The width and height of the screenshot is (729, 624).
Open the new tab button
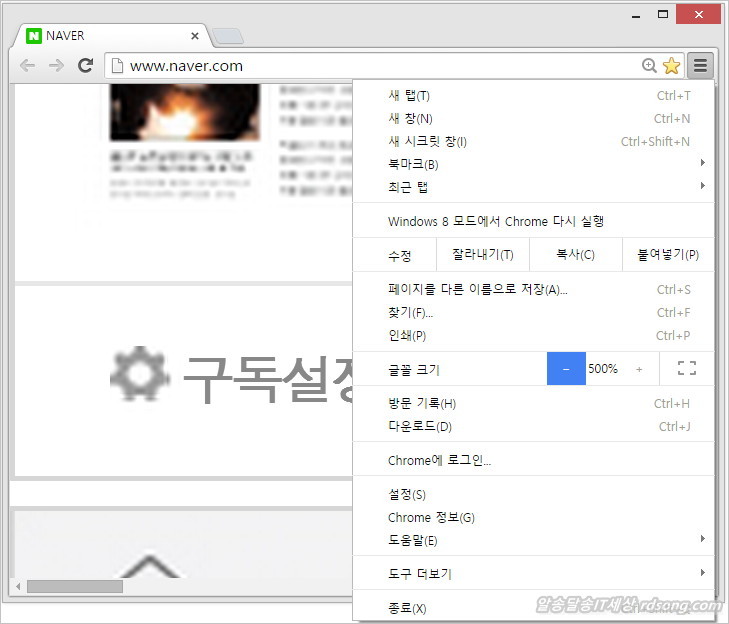(x=227, y=37)
